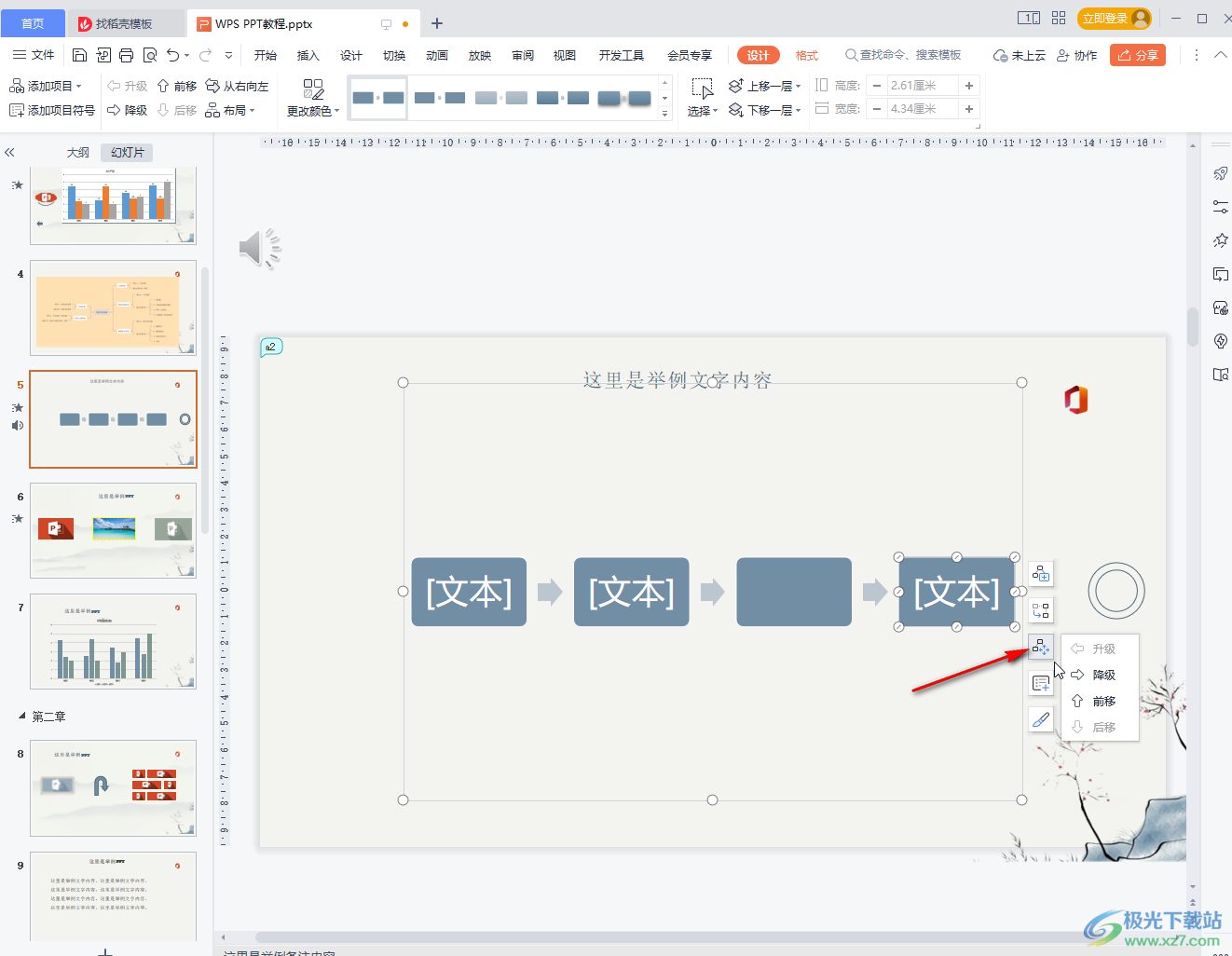Click the floating brush style icon
This screenshot has width=1232, height=956.
(1041, 719)
